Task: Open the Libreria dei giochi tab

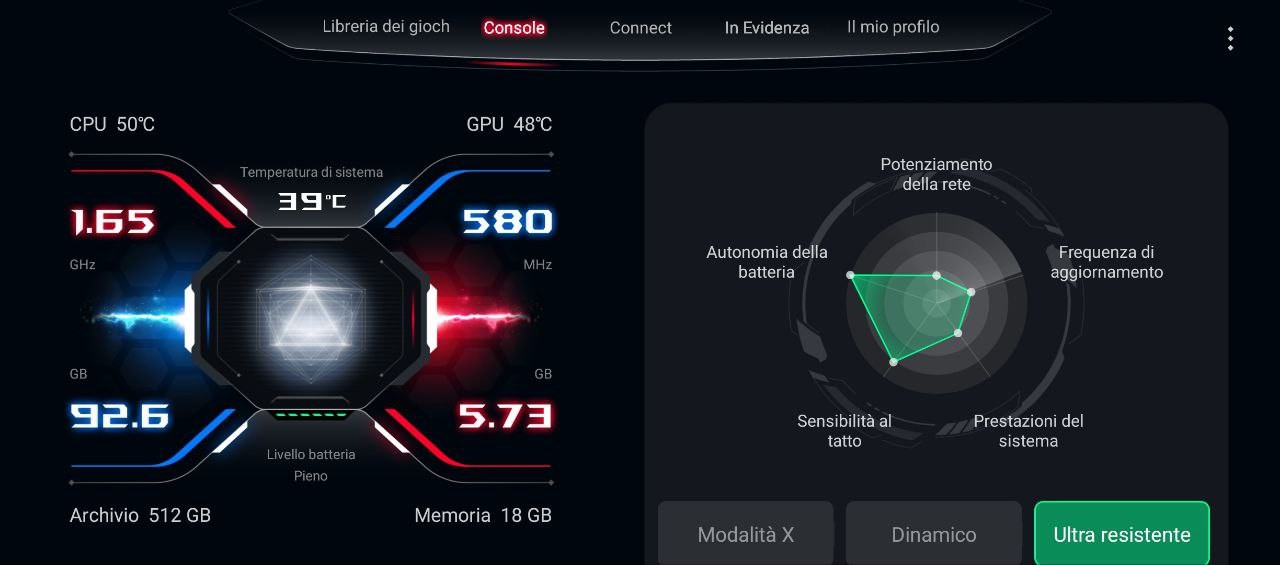Action: 386,27
